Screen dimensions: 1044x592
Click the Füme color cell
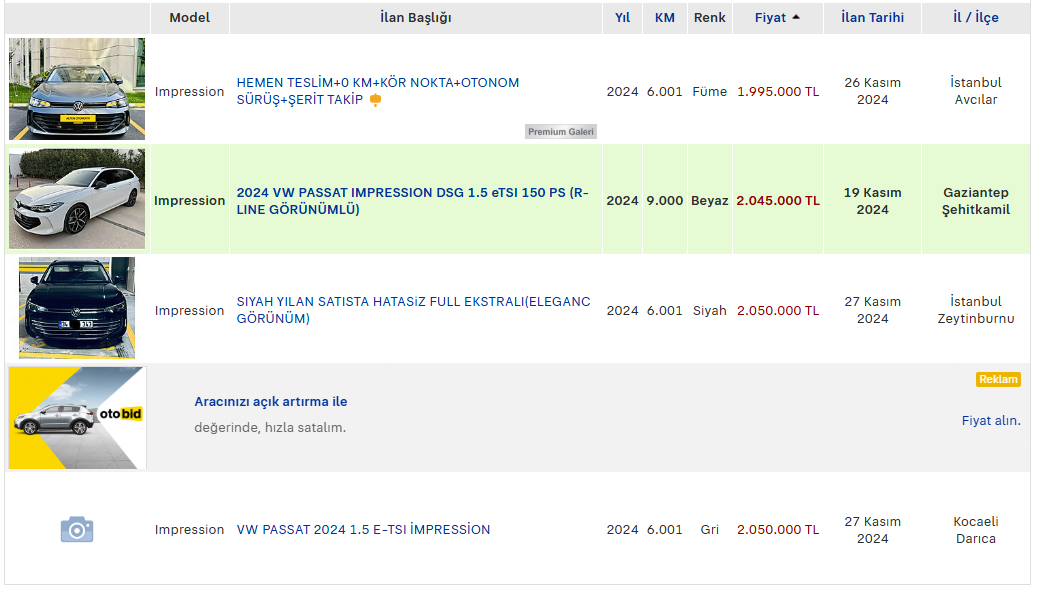tap(710, 92)
